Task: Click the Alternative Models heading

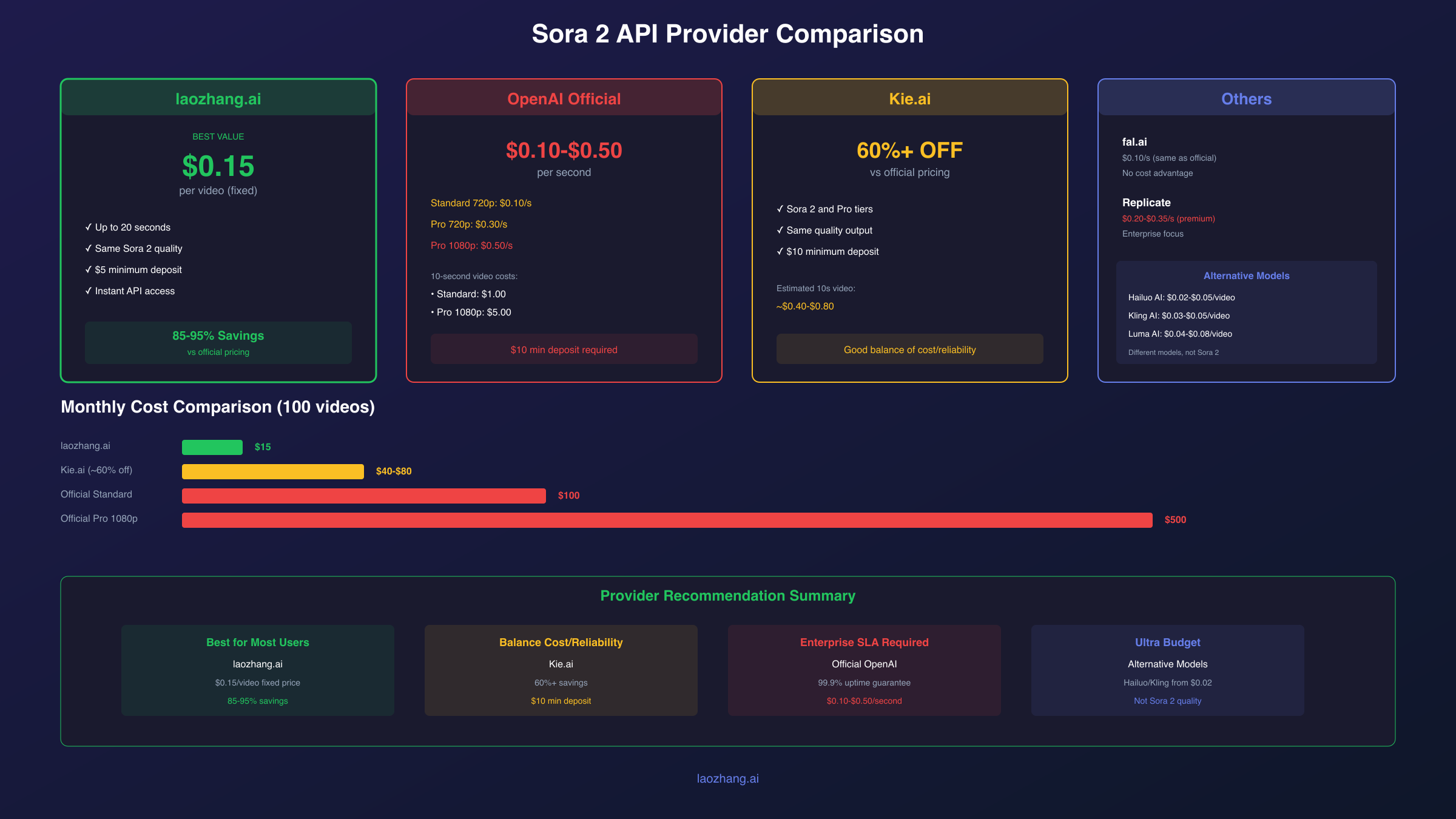Action: [1246, 275]
